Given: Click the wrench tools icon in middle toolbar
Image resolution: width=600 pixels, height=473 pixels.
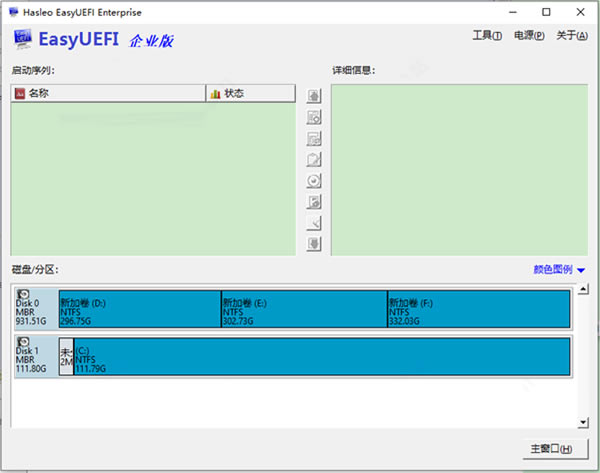Looking at the screenshot, I should (314, 223).
